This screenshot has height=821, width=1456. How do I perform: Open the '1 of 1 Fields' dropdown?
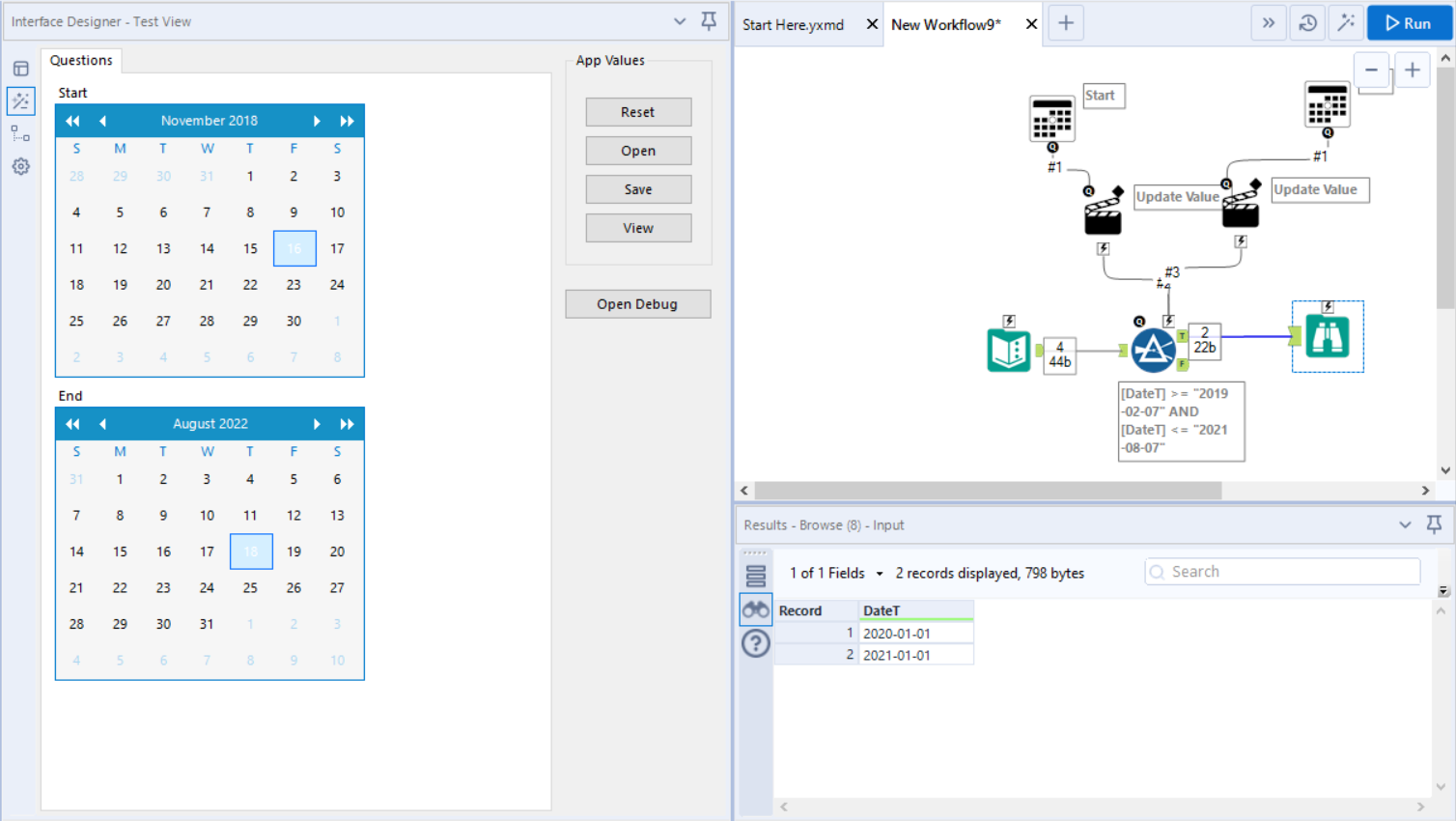click(x=834, y=573)
